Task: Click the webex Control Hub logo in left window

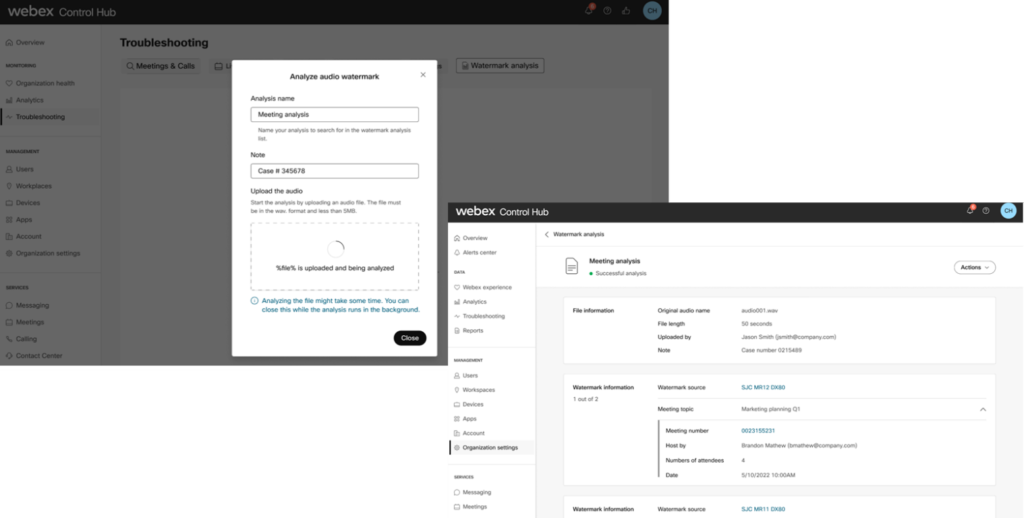Action: [x=61, y=11]
